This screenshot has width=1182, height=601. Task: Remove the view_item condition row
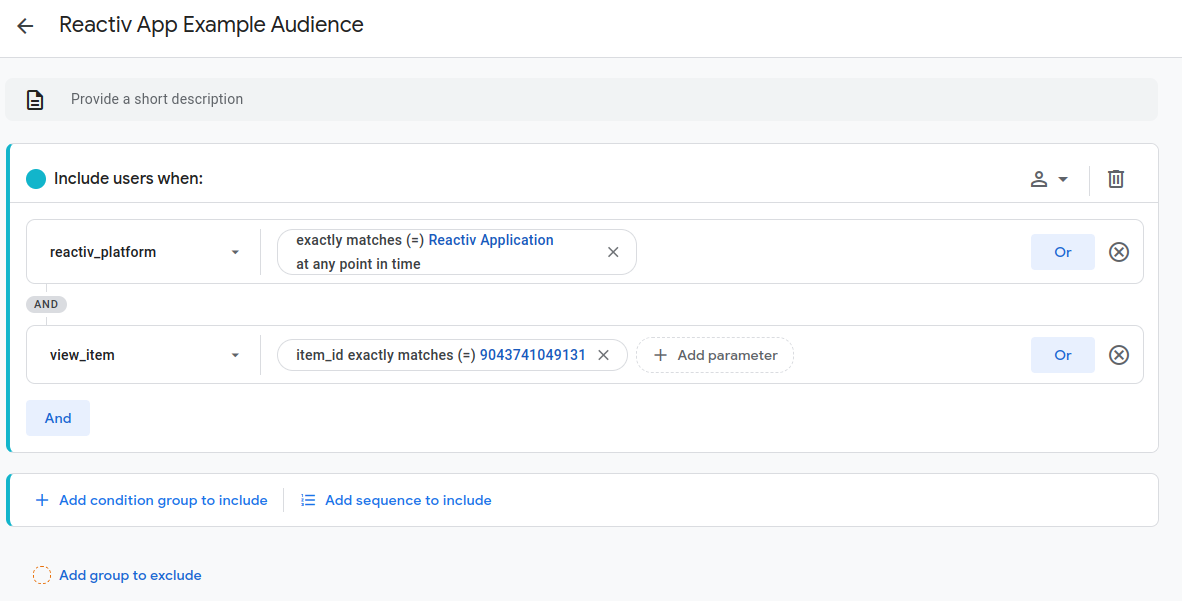1119,355
